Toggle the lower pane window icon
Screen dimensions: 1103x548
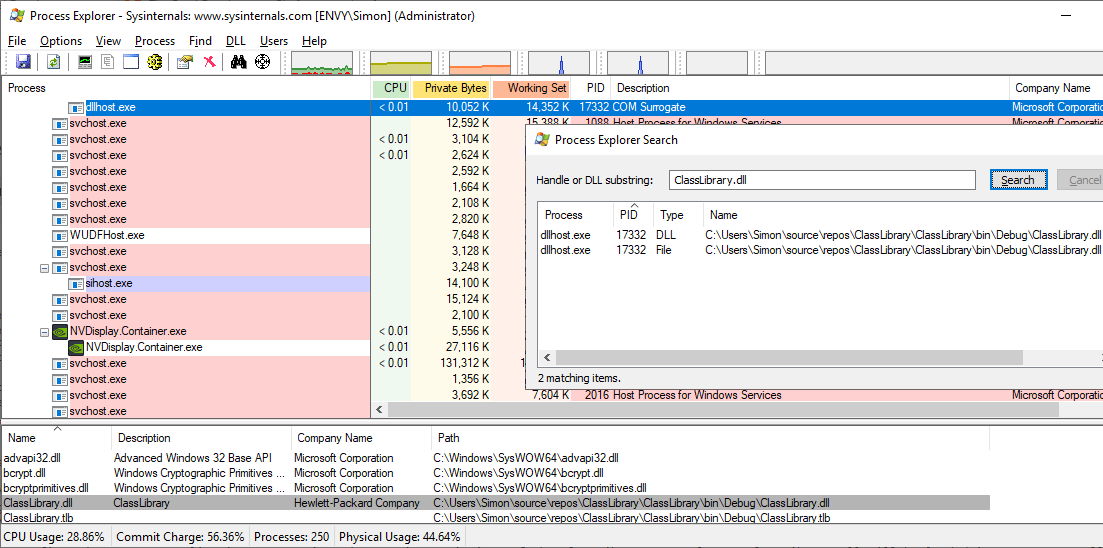(x=131, y=62)
